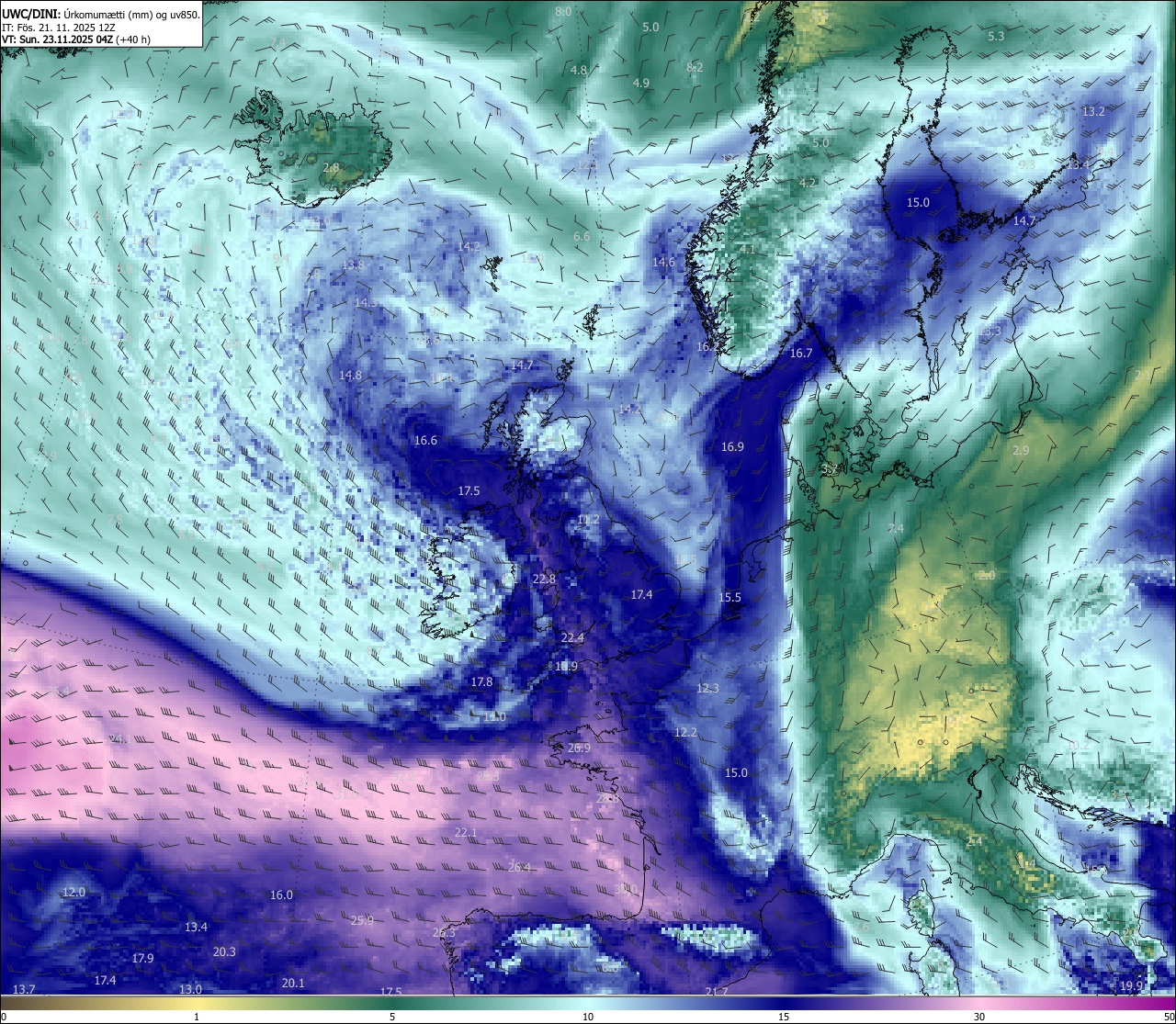Click the 'IT: Fös. 21. 11. 2025 12Z' line

pos(59,28)
